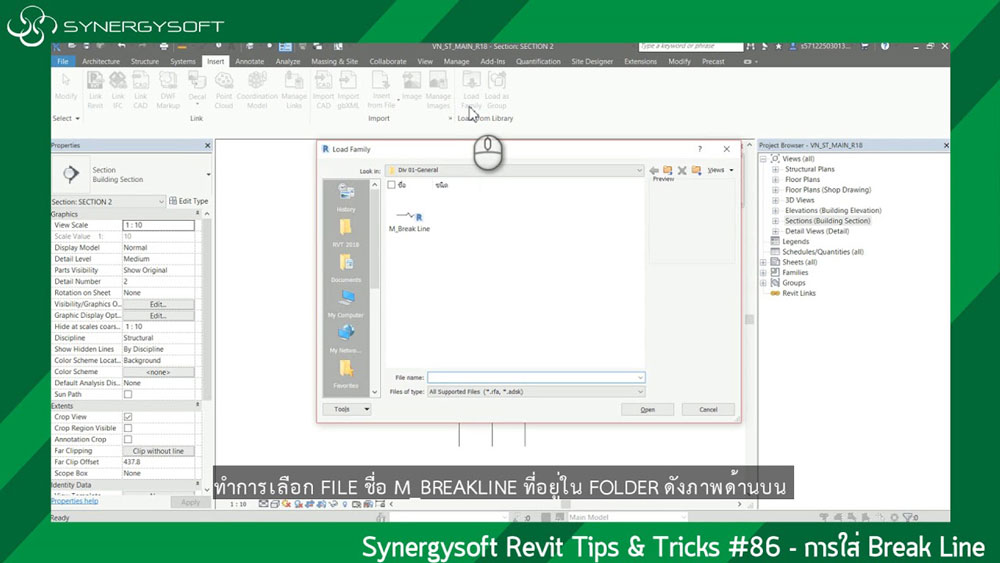1000x563 pixels.
Task: Click Link CAD ribbon icon
Action: pyautogui.click(x=140, y=90)
